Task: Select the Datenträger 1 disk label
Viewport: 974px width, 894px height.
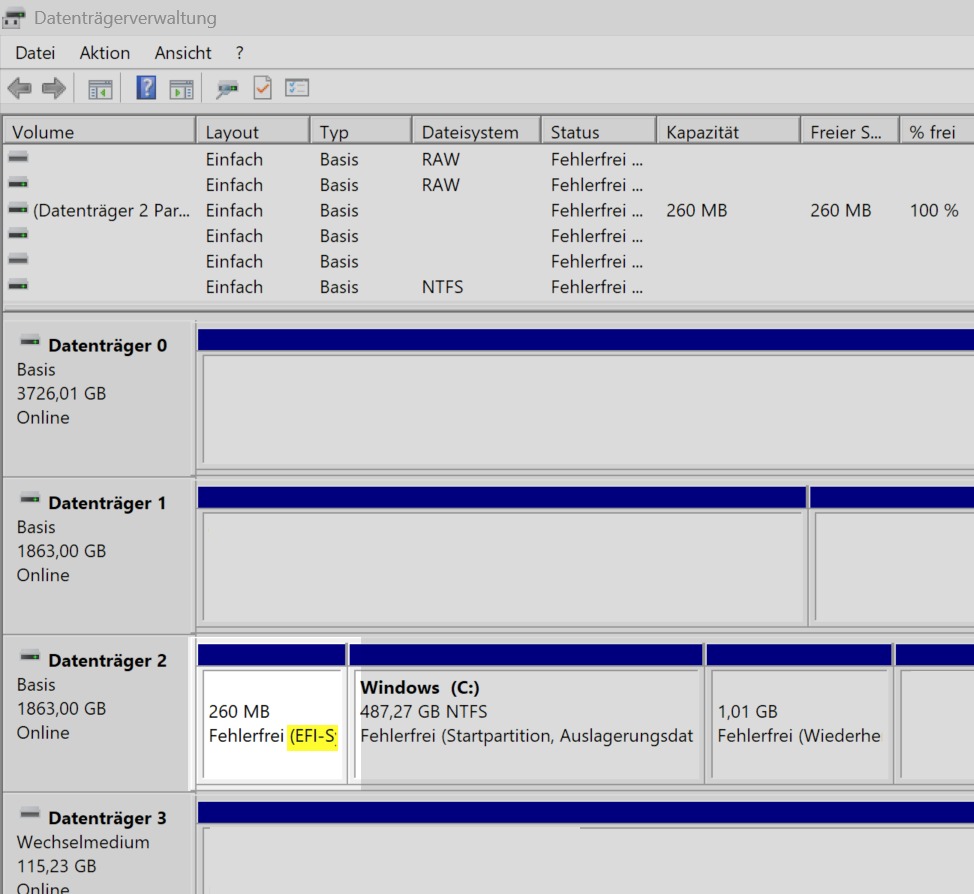Action: tap(107, 503)
